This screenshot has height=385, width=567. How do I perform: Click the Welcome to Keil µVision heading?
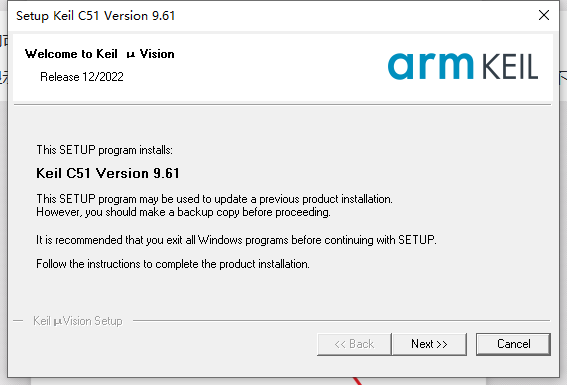[99, 54]
